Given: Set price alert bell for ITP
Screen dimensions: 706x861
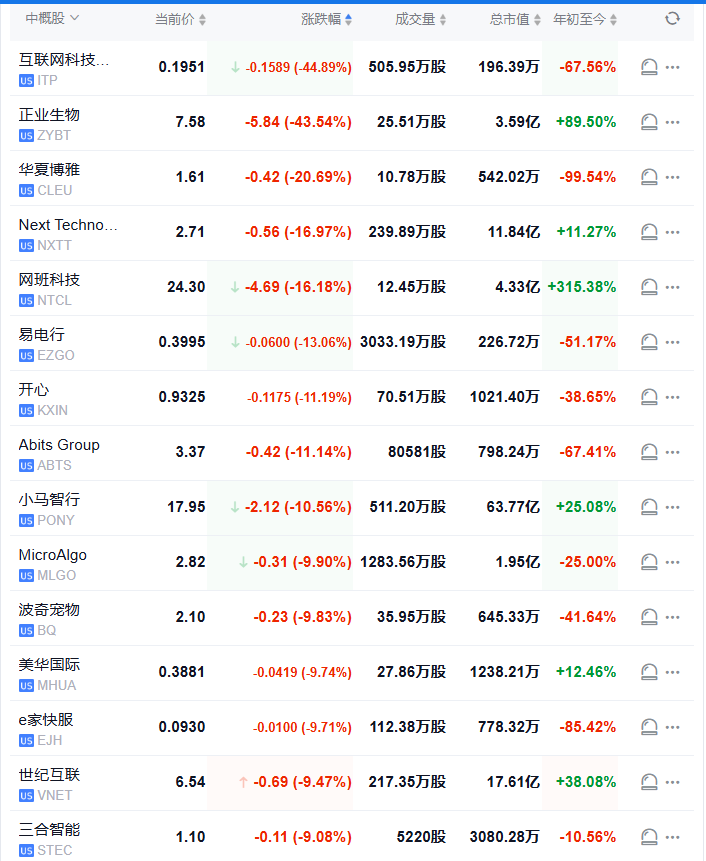Looking at the screenshot, I should 649,67.
